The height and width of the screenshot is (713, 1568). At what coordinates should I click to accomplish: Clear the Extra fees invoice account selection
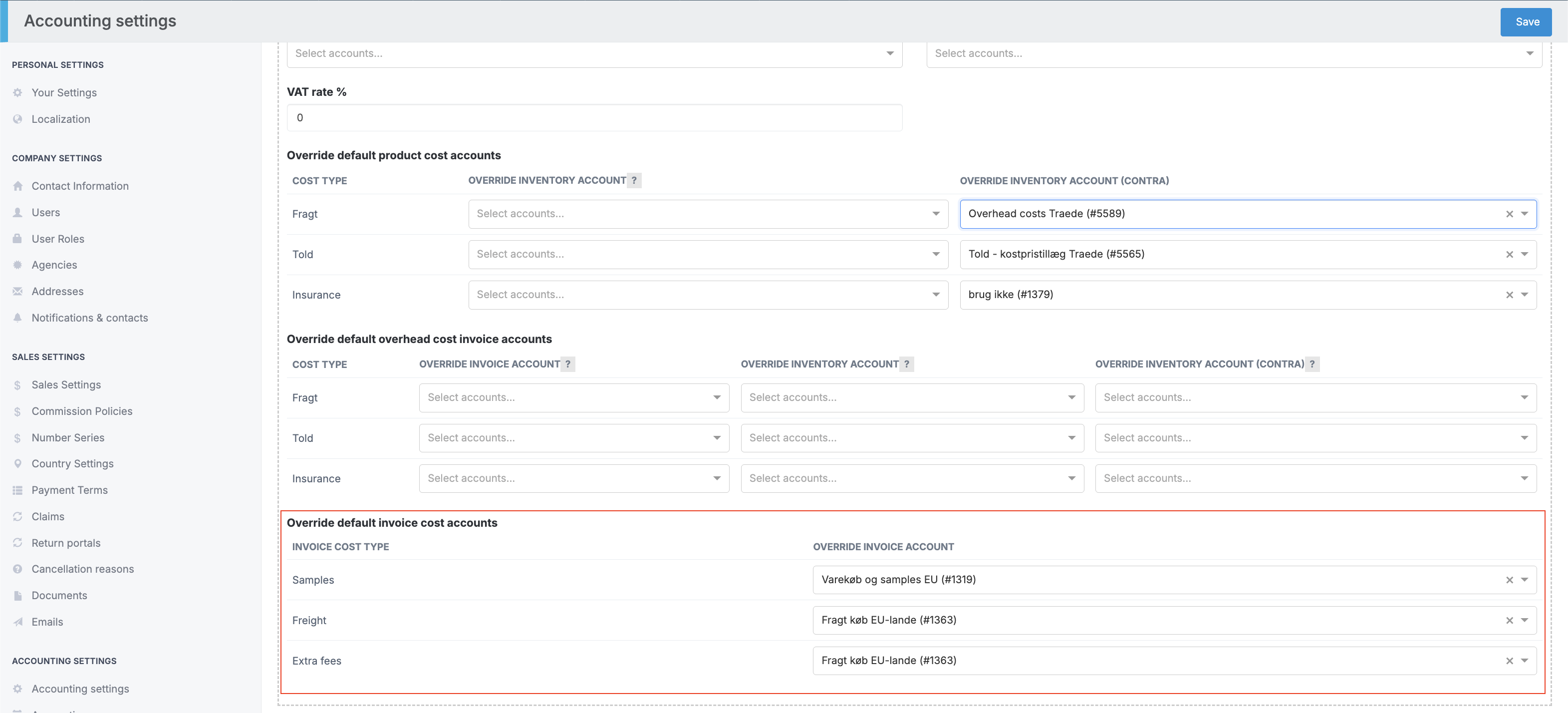tap(1509, 661)
